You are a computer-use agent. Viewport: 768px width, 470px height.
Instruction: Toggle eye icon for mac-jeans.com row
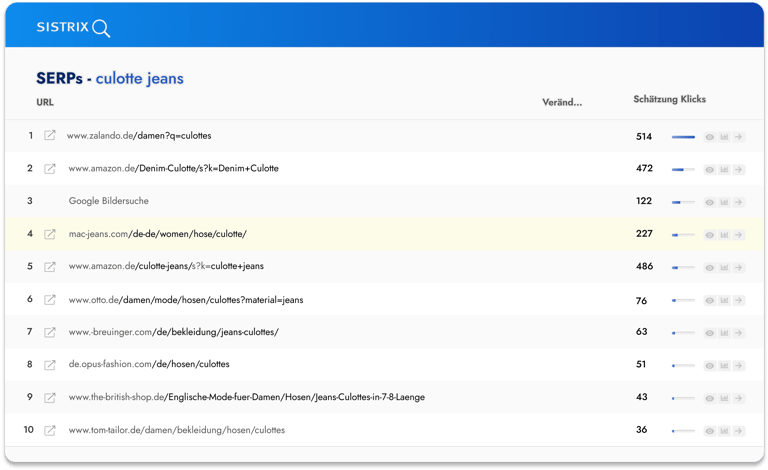coord(709,235)
